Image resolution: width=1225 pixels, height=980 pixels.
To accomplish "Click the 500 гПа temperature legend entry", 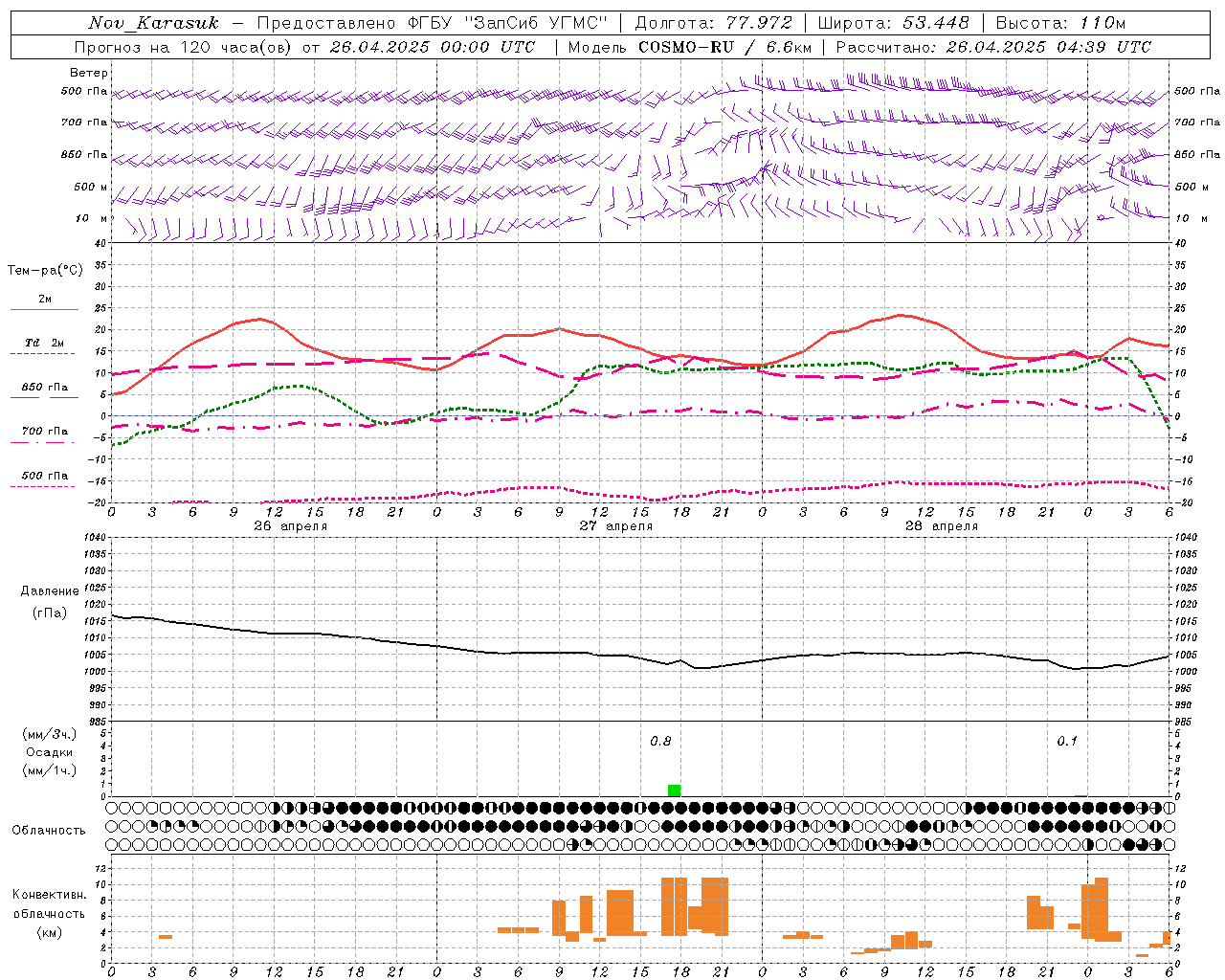I will pyautogui.click(x=44, y=479).
